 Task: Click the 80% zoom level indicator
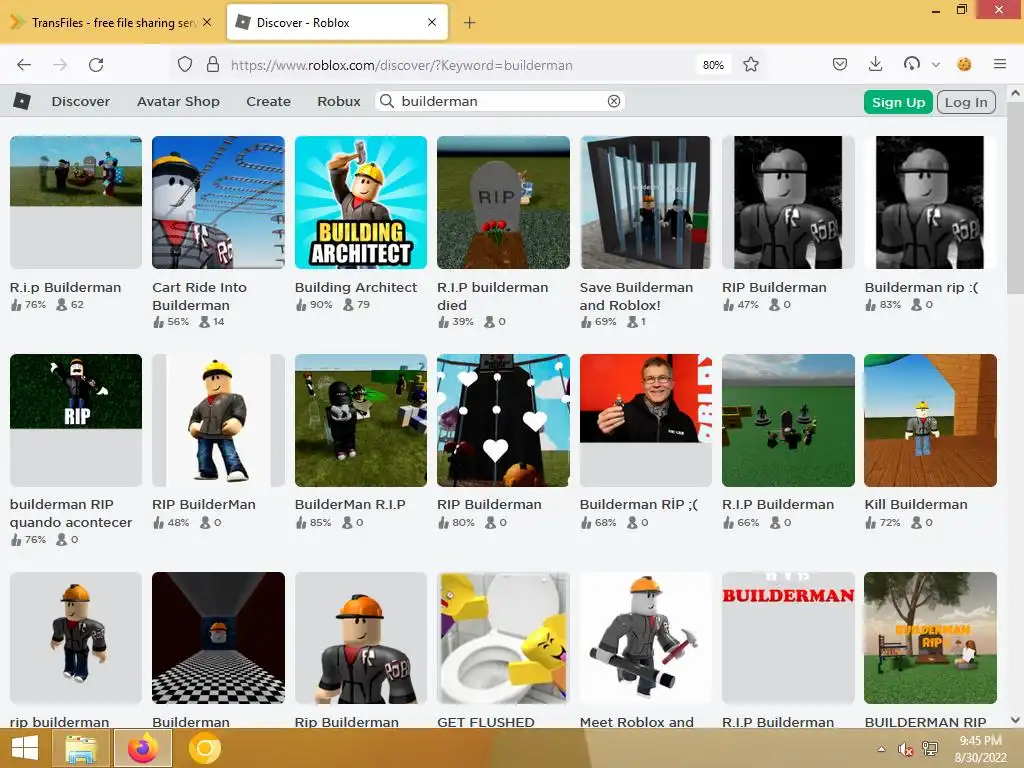coord(713,65)
